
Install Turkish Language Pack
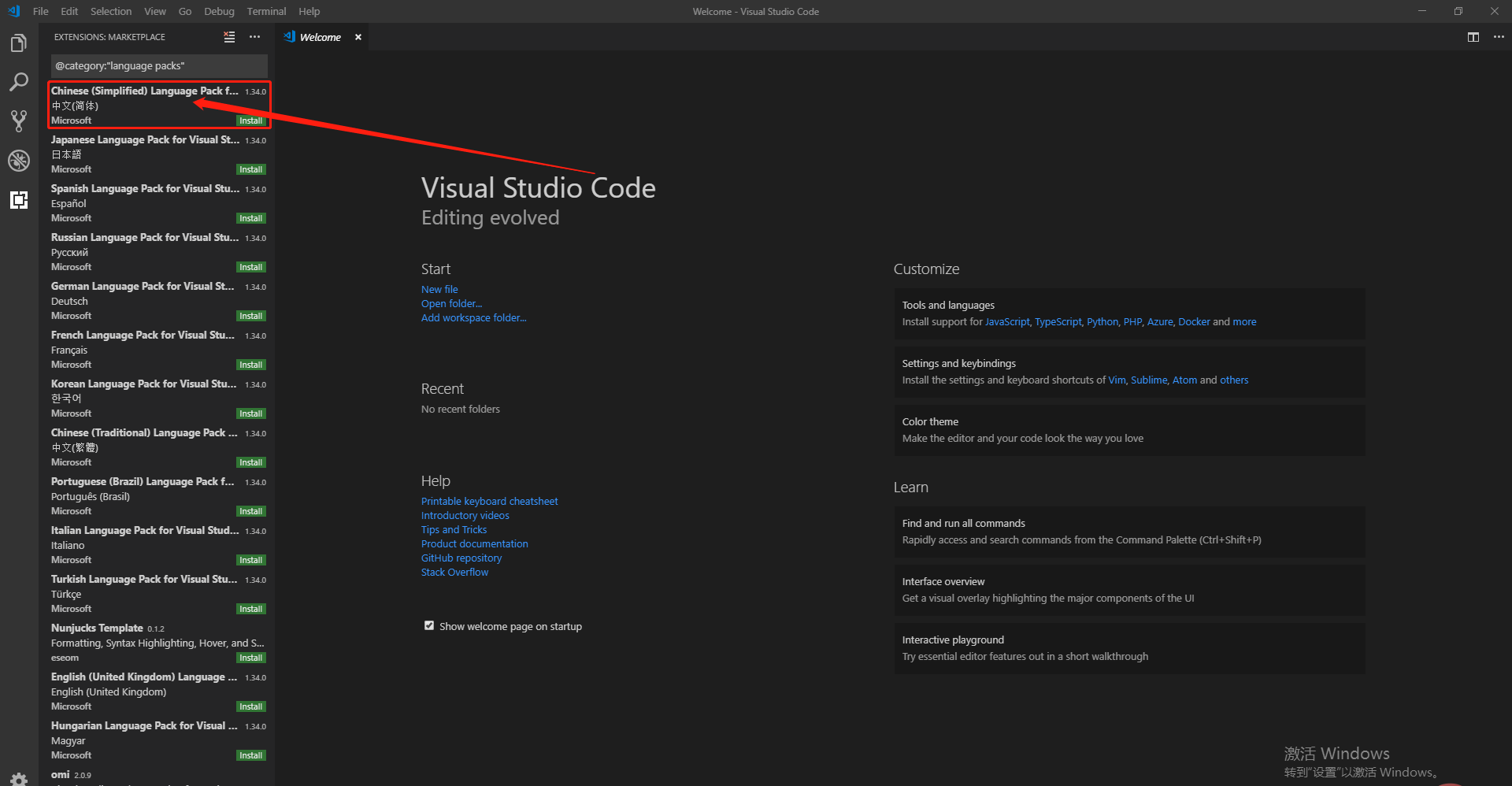point(251,609)
